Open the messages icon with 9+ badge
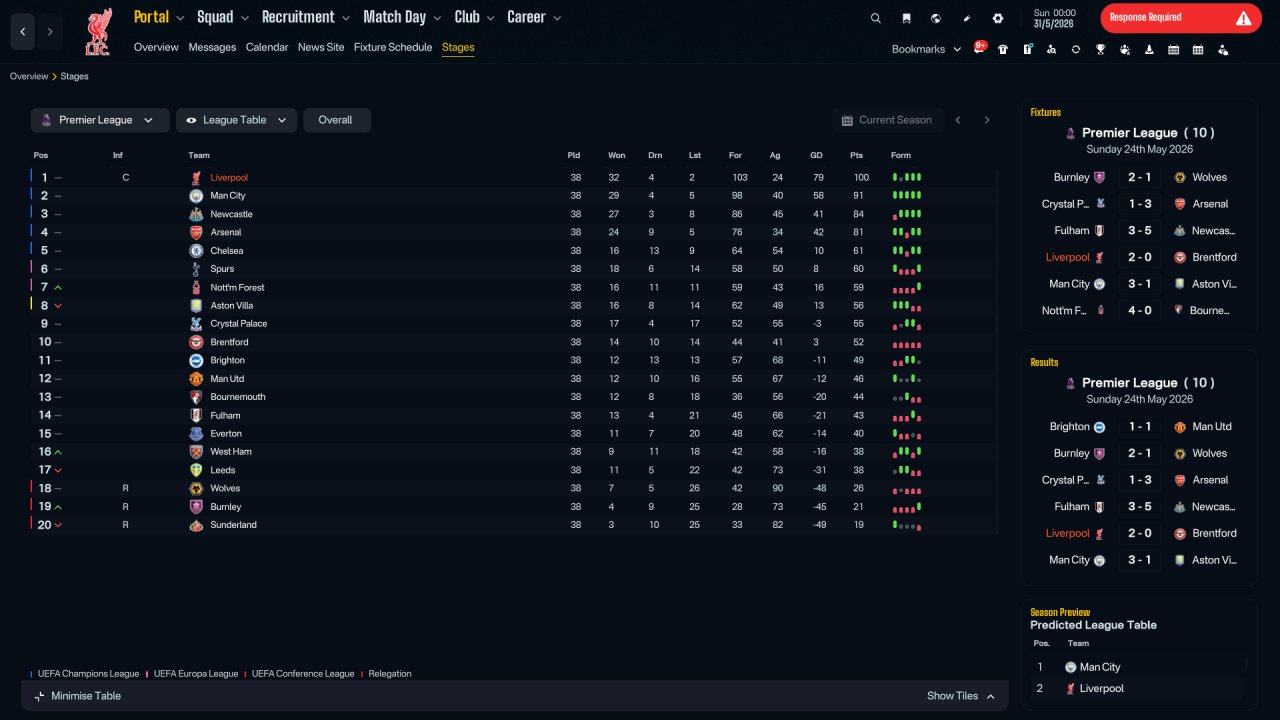Image resolution: width=1280 pixels, height=720 pixels. [x=980, y=48]
